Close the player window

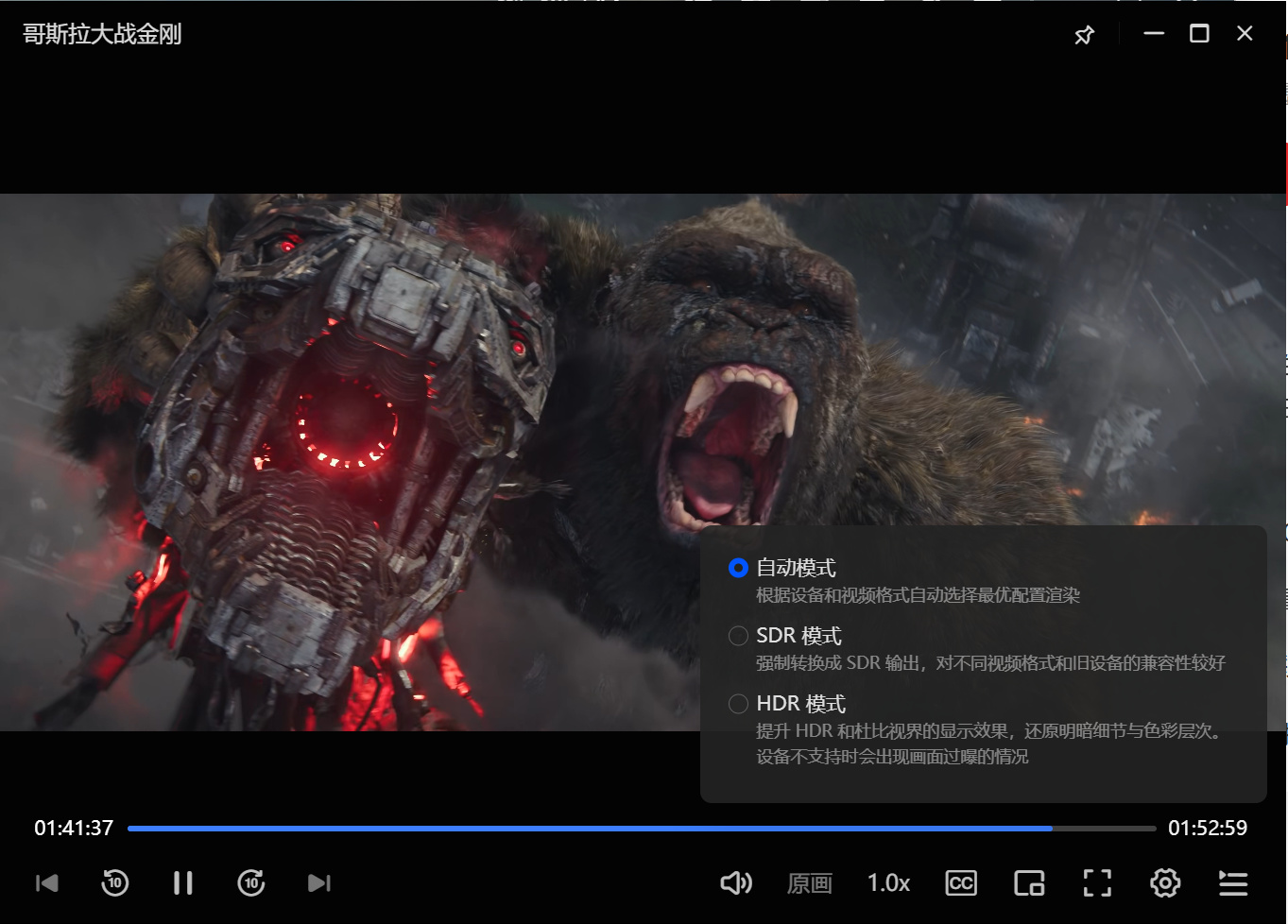[1245, 34]
